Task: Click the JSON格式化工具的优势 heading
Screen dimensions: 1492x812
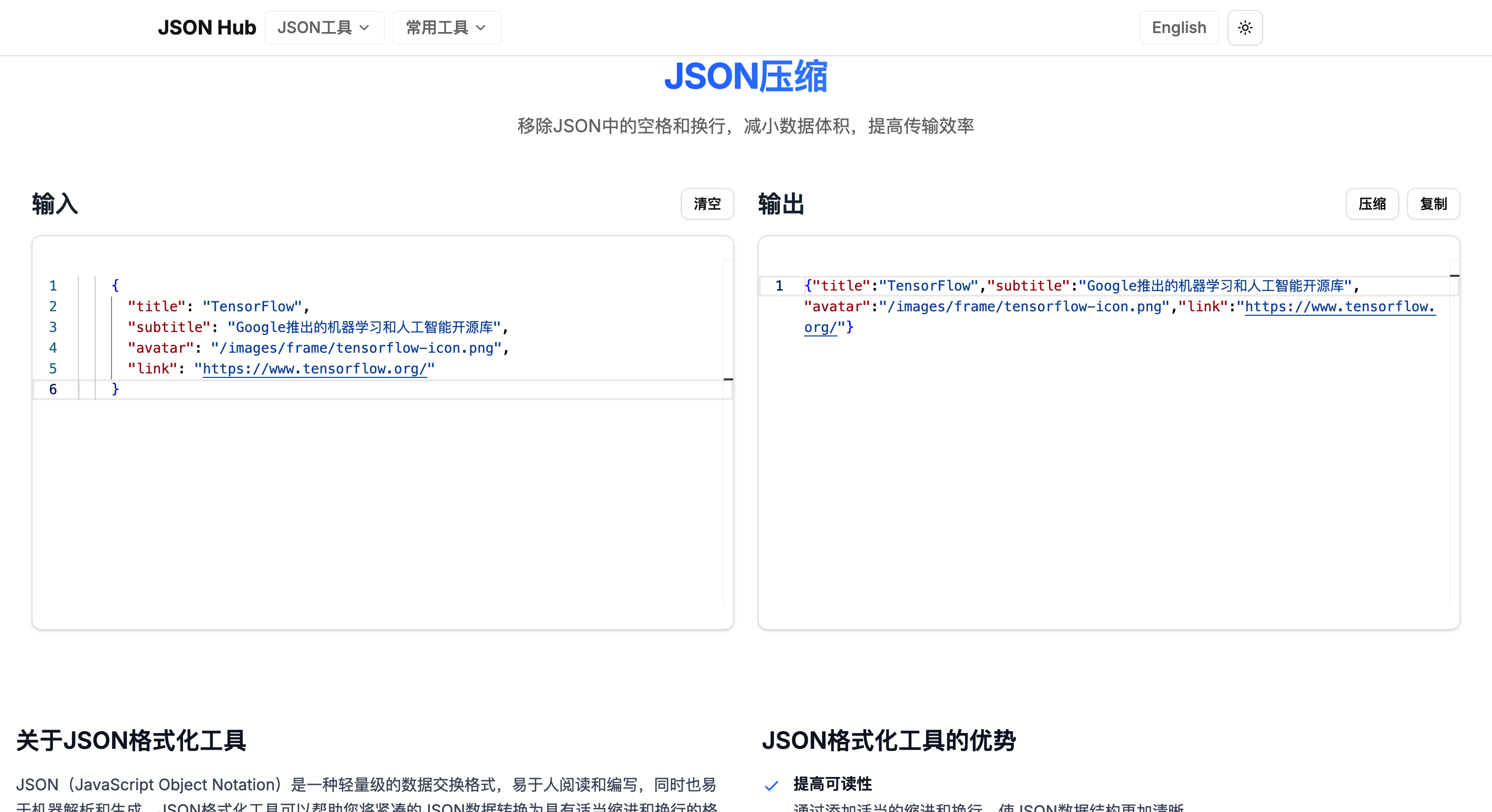Action: [889, 740]
